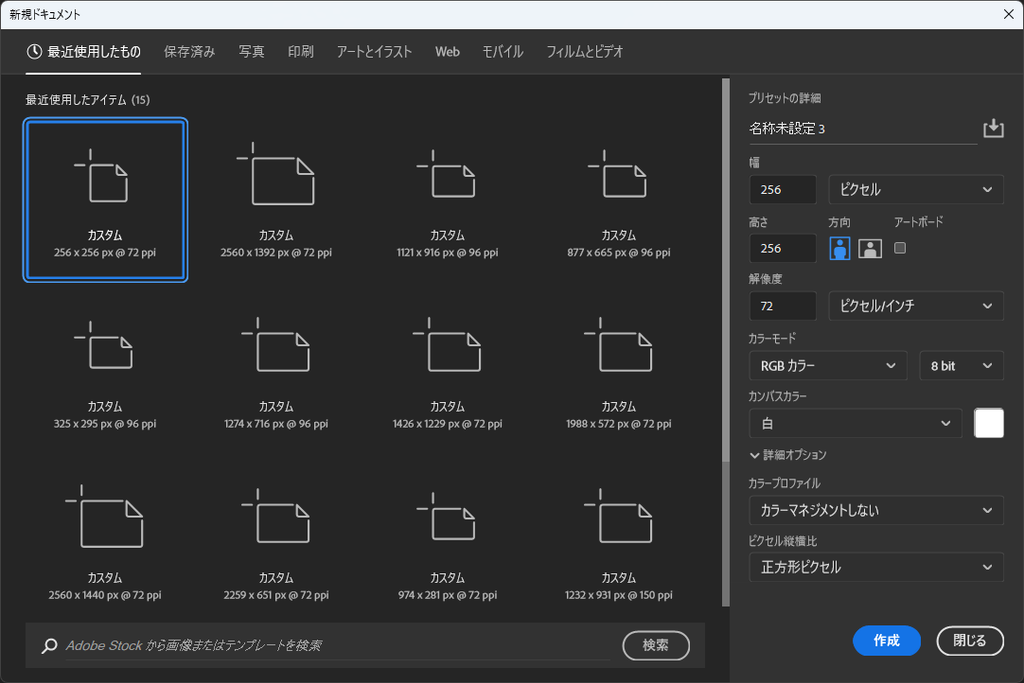Click the 閉じる button
Image resolution: width=1024 pixels, height=683 pixels.
click(x=970, y=641)
